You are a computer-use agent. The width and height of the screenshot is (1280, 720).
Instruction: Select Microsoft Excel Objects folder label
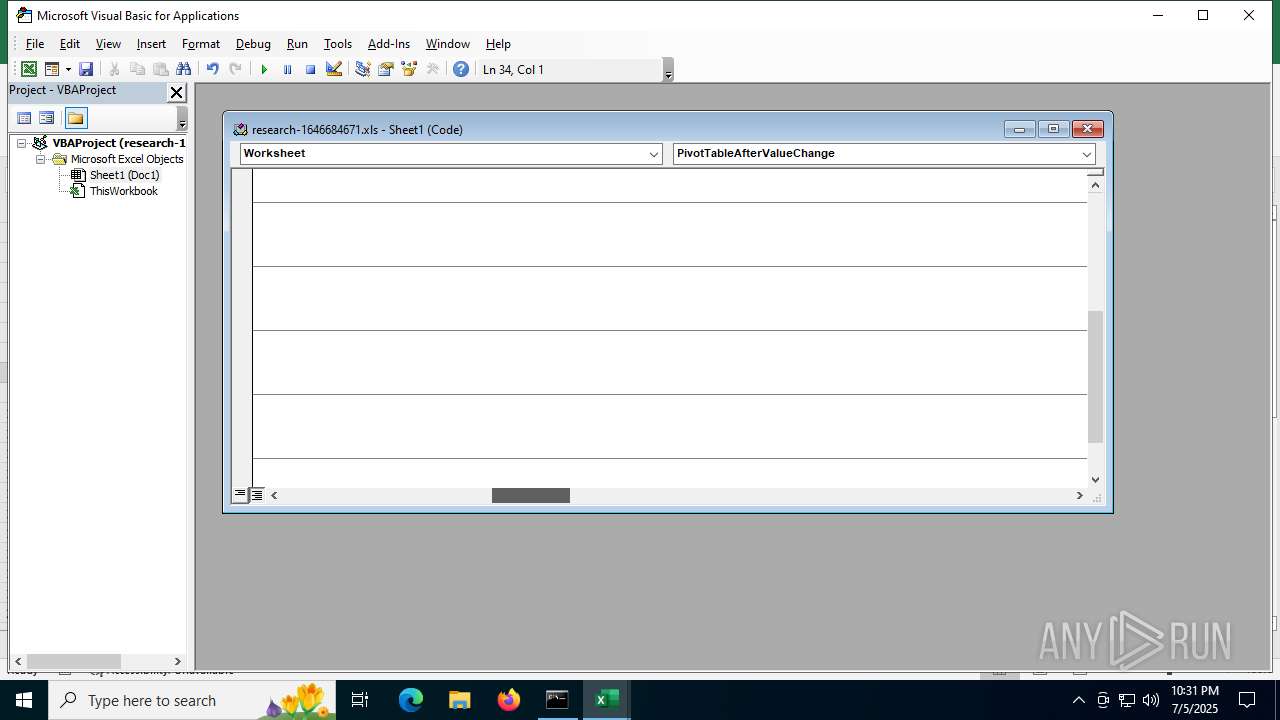(x=127, y=159)
